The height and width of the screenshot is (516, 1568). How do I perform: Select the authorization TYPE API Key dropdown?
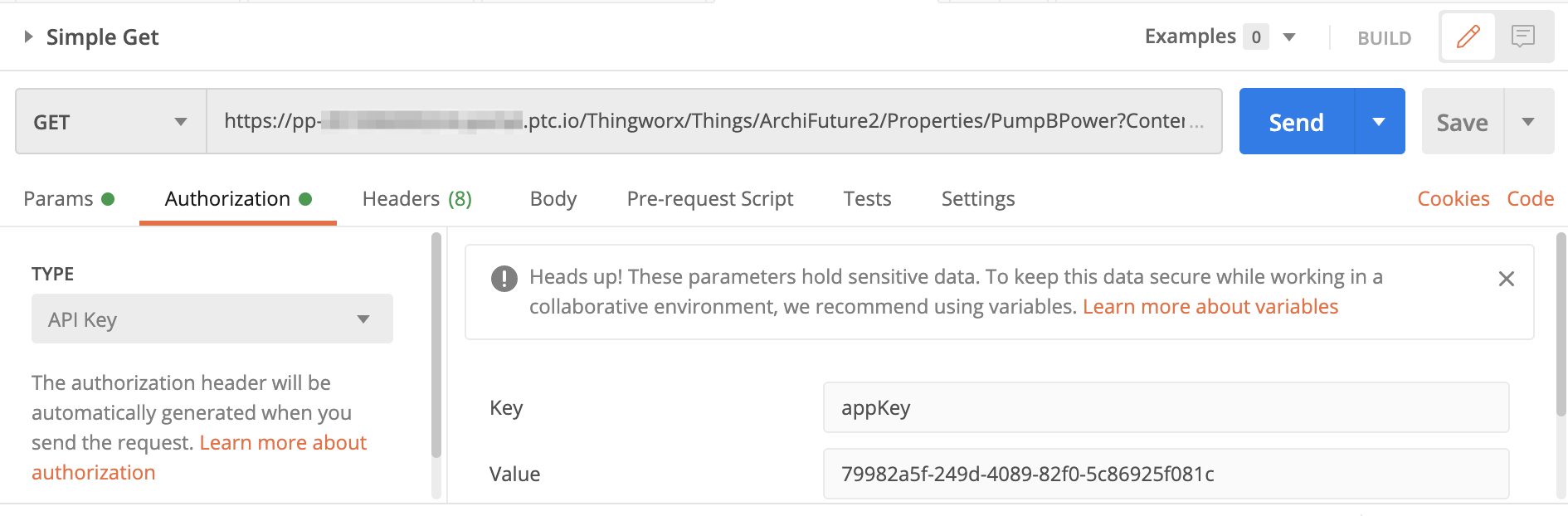coord(212,319)
